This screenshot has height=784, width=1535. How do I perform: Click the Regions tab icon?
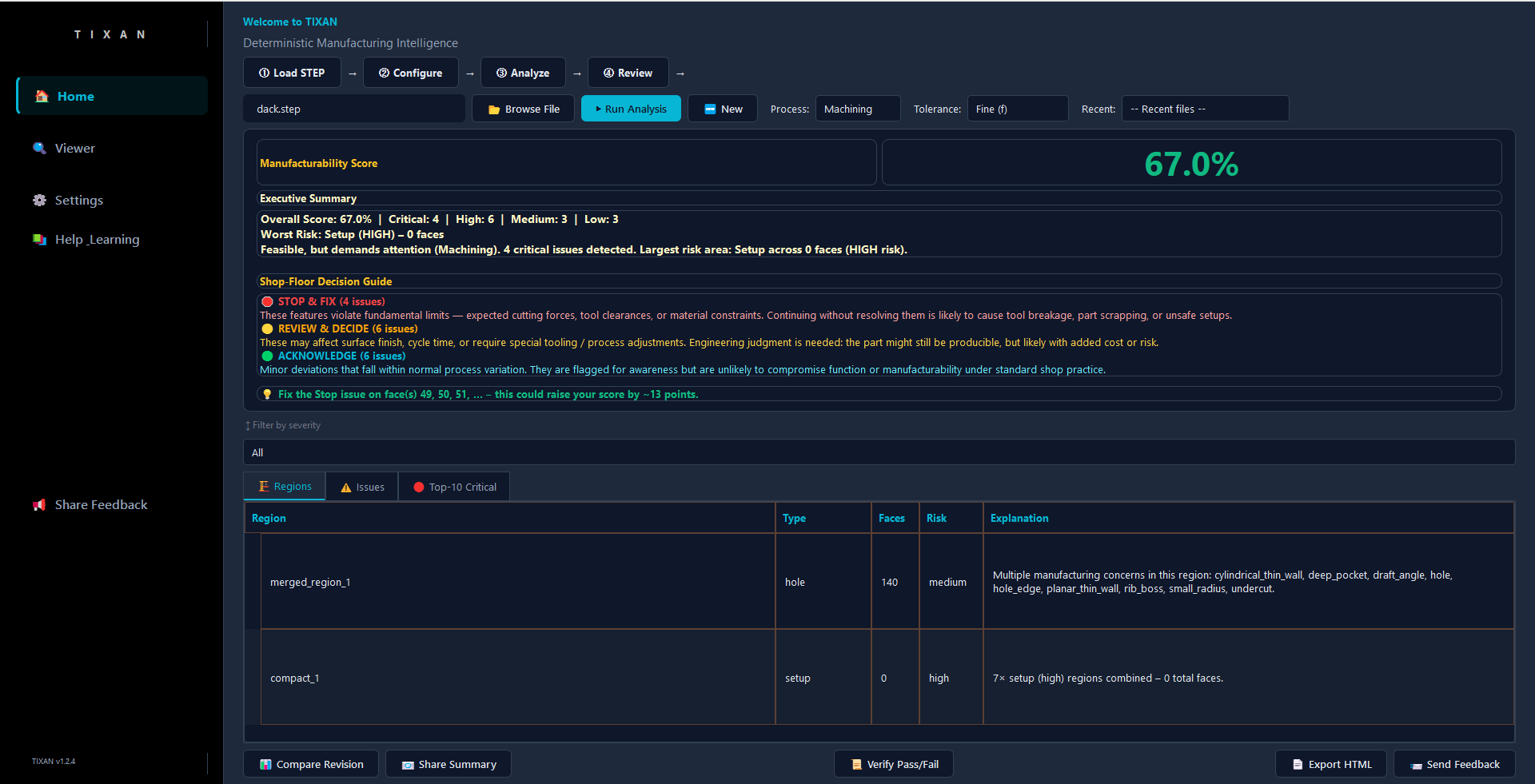[x=264, y=486]
